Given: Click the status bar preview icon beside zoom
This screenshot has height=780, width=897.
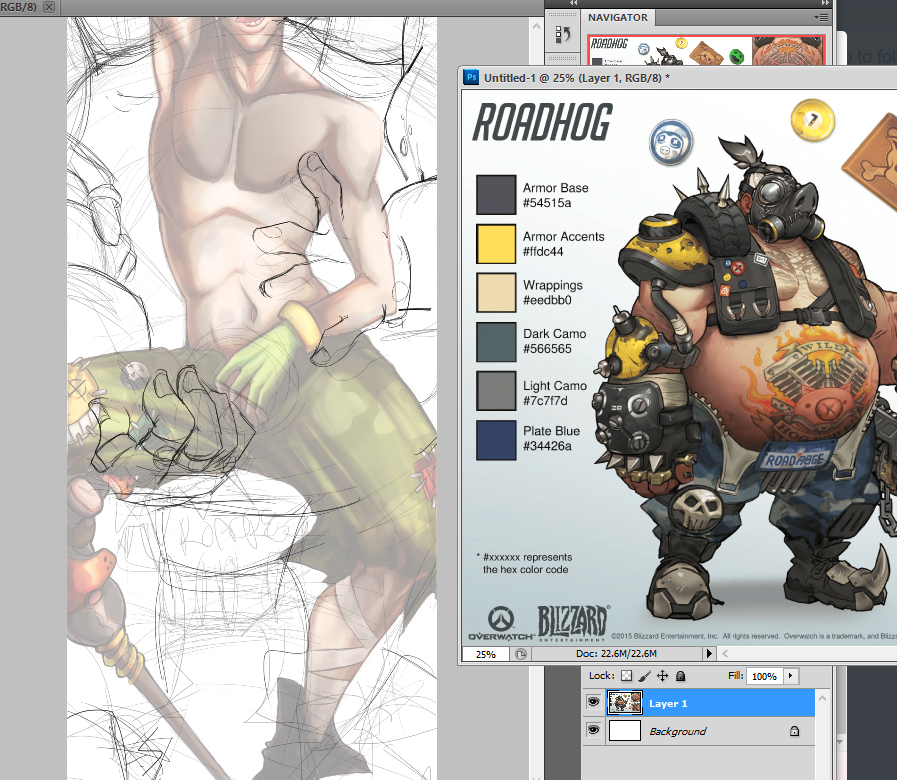Looking at the screenshot, I should pos(521,654).
